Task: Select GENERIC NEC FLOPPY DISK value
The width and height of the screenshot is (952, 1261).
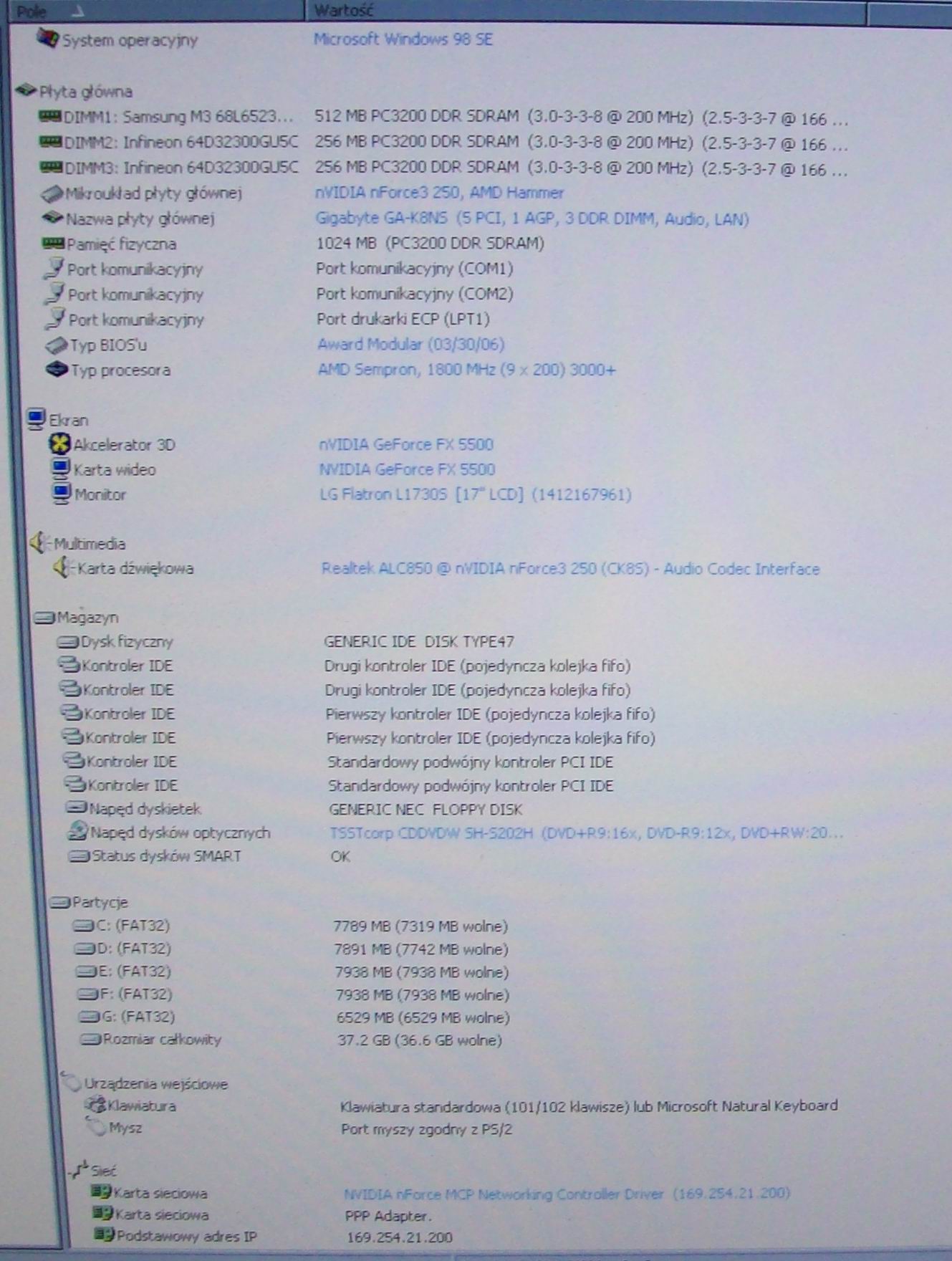Action: coord(425,810)
